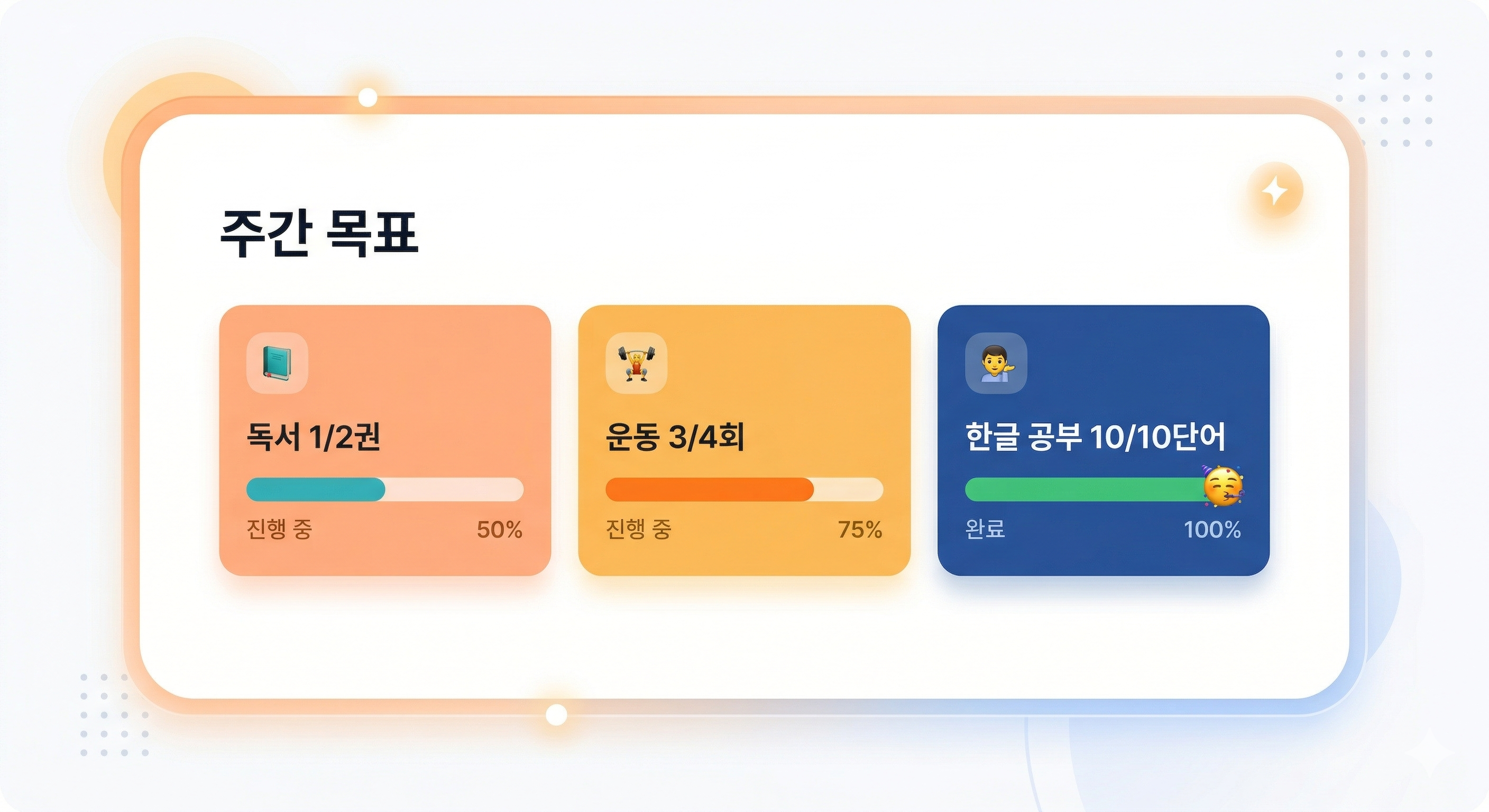
Task: Open the 한글 공부 10/10단어 card
Action: coord(1104,440)
